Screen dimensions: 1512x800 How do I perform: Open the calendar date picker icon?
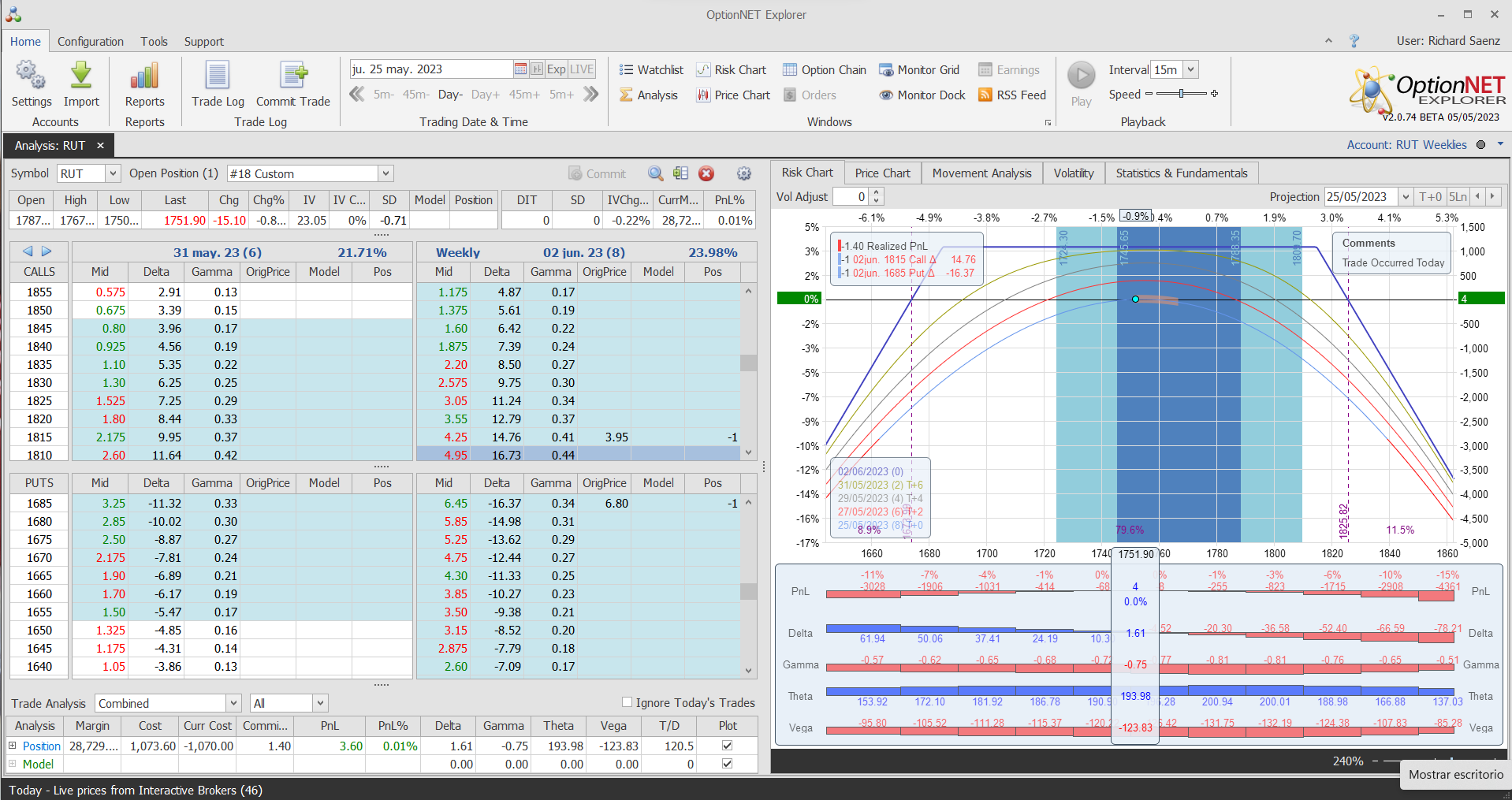pyautogui.click(x=520, y=69)
